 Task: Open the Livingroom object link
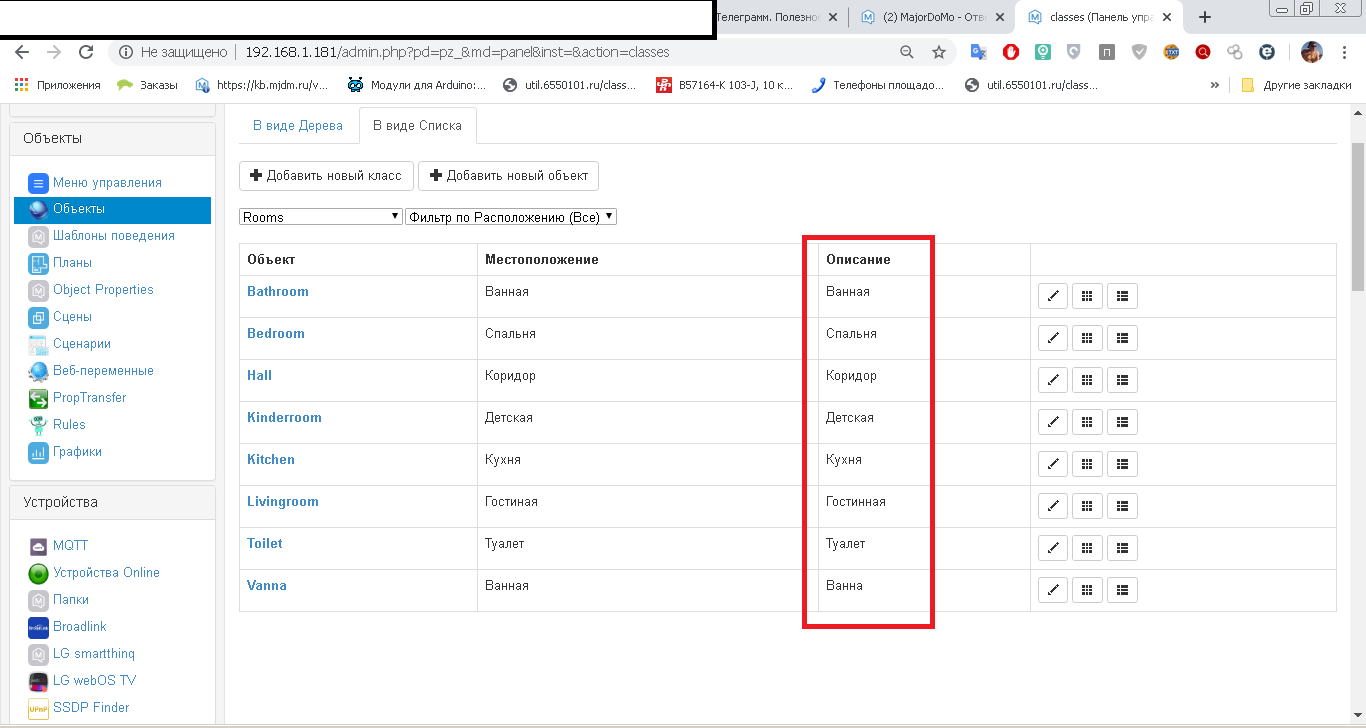283,502
